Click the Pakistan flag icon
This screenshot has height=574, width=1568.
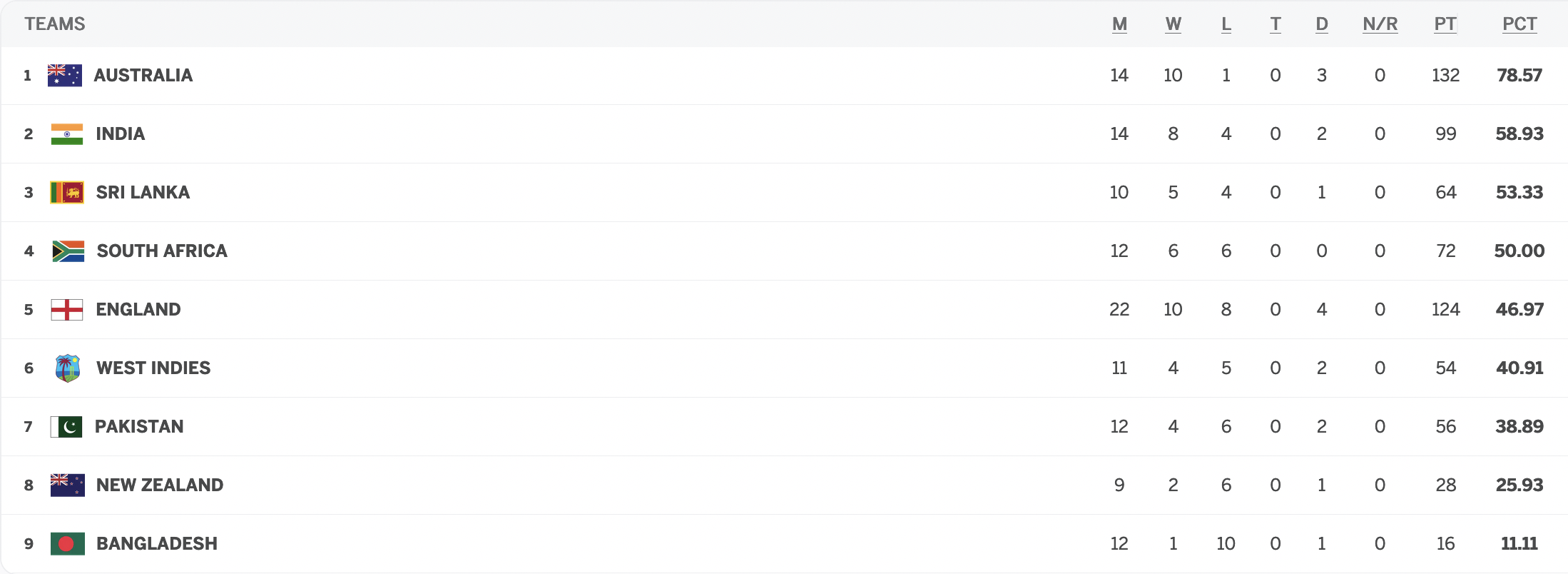tap(66, 427)
